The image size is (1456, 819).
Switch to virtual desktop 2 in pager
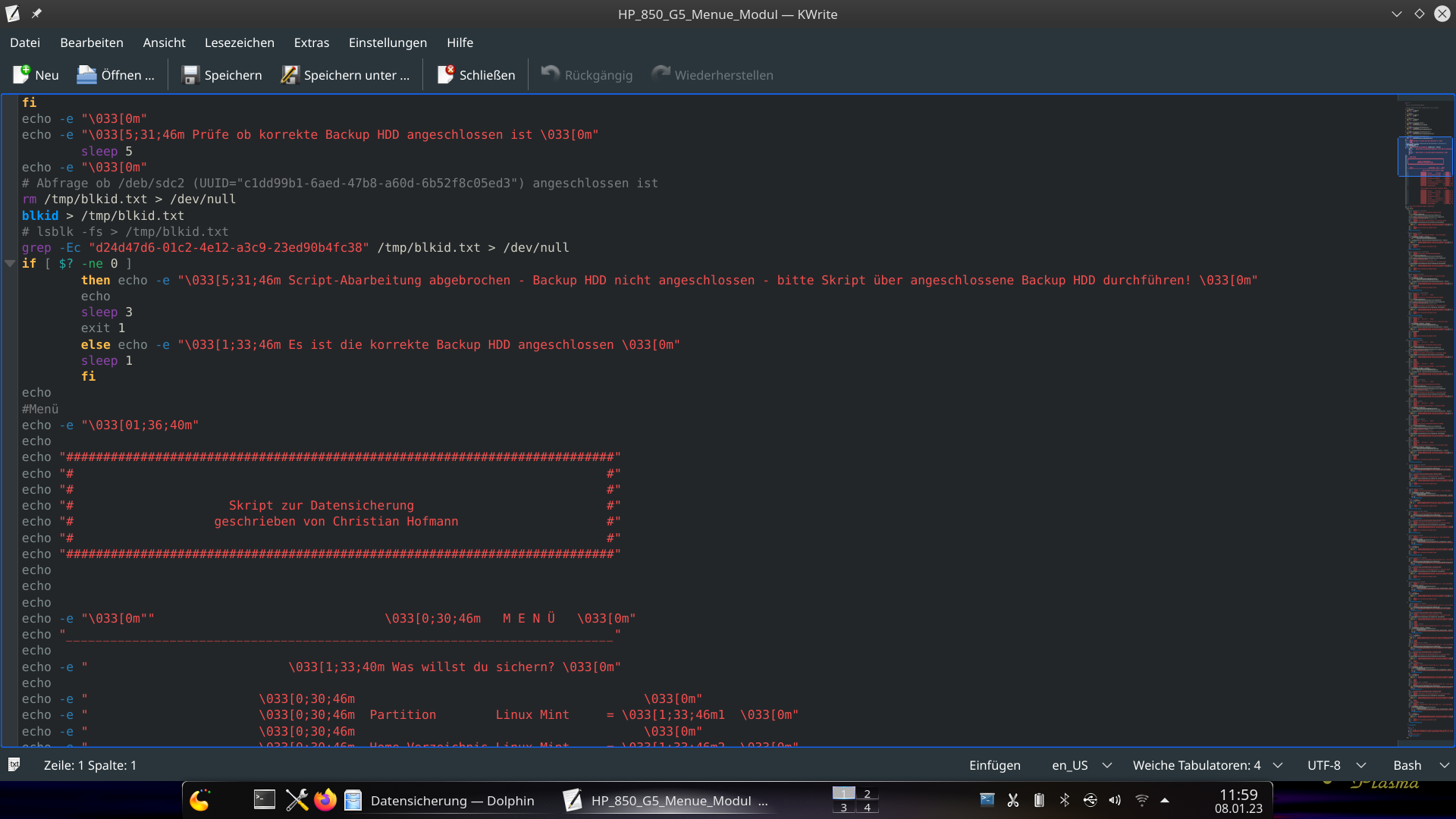867,793
